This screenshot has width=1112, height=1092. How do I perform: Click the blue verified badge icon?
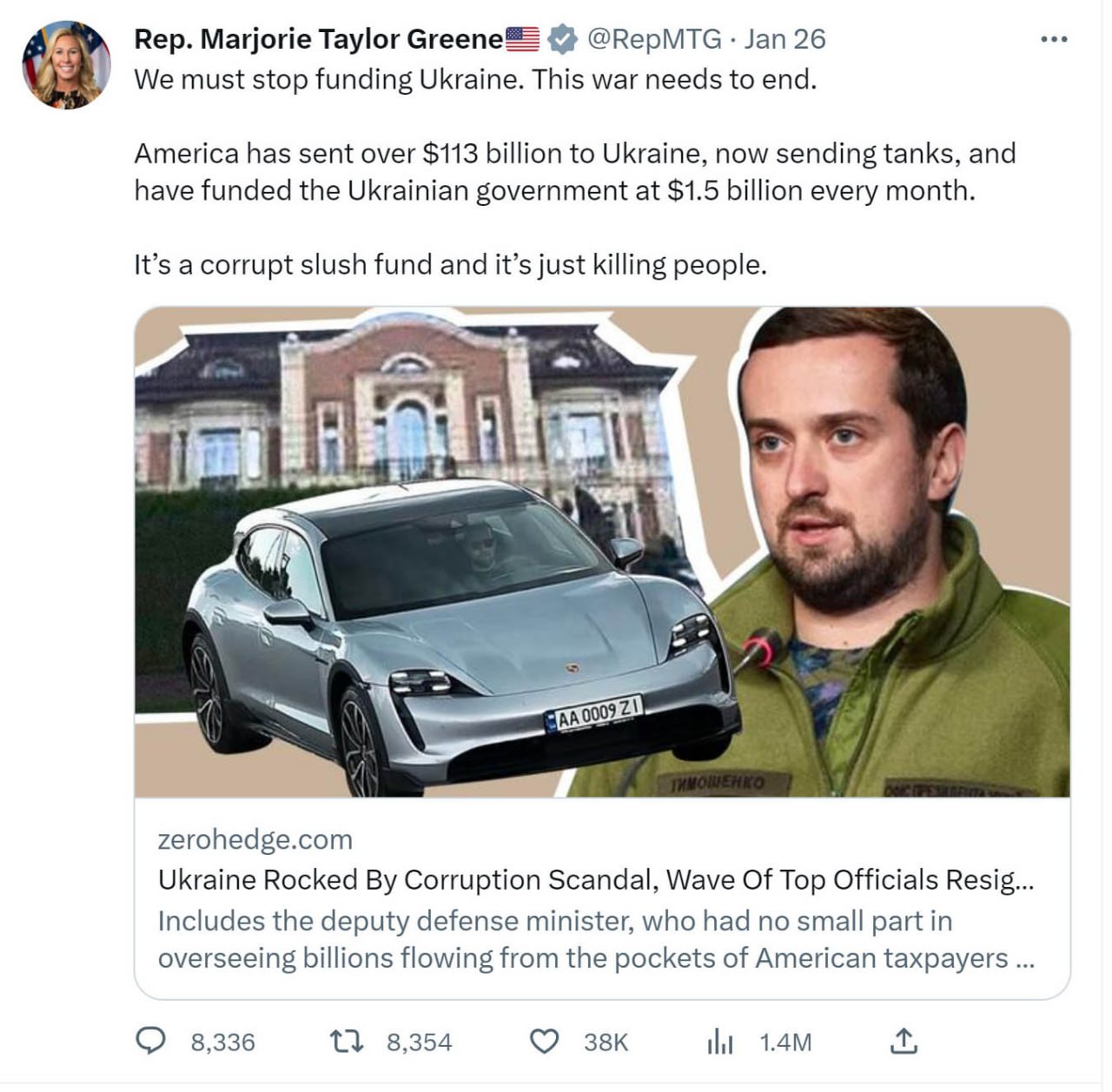(x=563, y=39)
